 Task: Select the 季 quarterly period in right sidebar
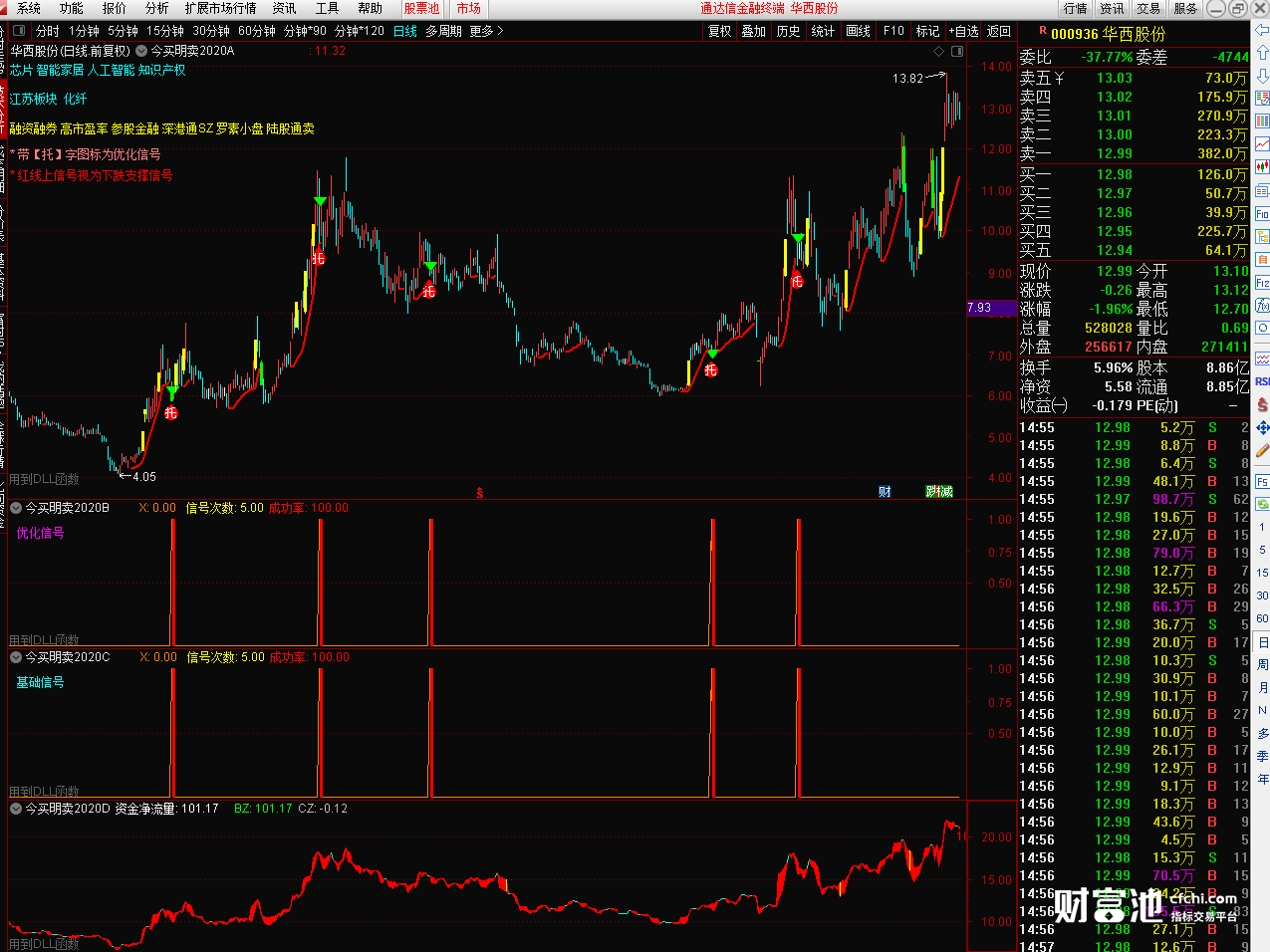click(1262, 756)
